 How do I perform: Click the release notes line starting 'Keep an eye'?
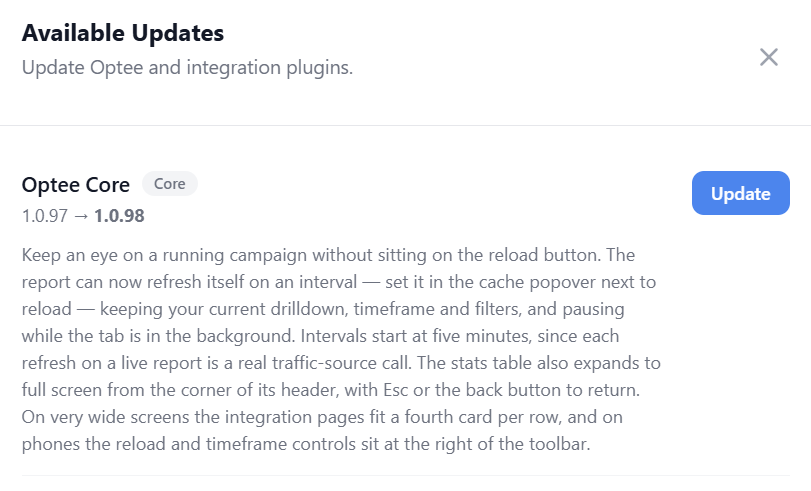pos(328,255)
